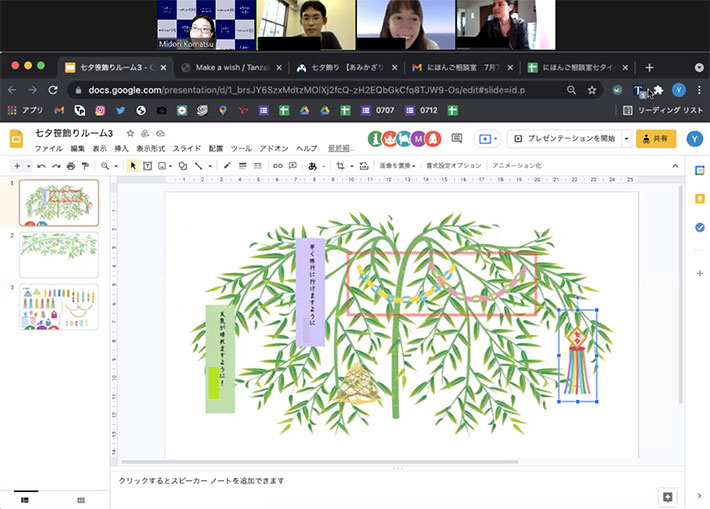Switch to grid view of slides
710x509 pixels.
click(81, 499)
